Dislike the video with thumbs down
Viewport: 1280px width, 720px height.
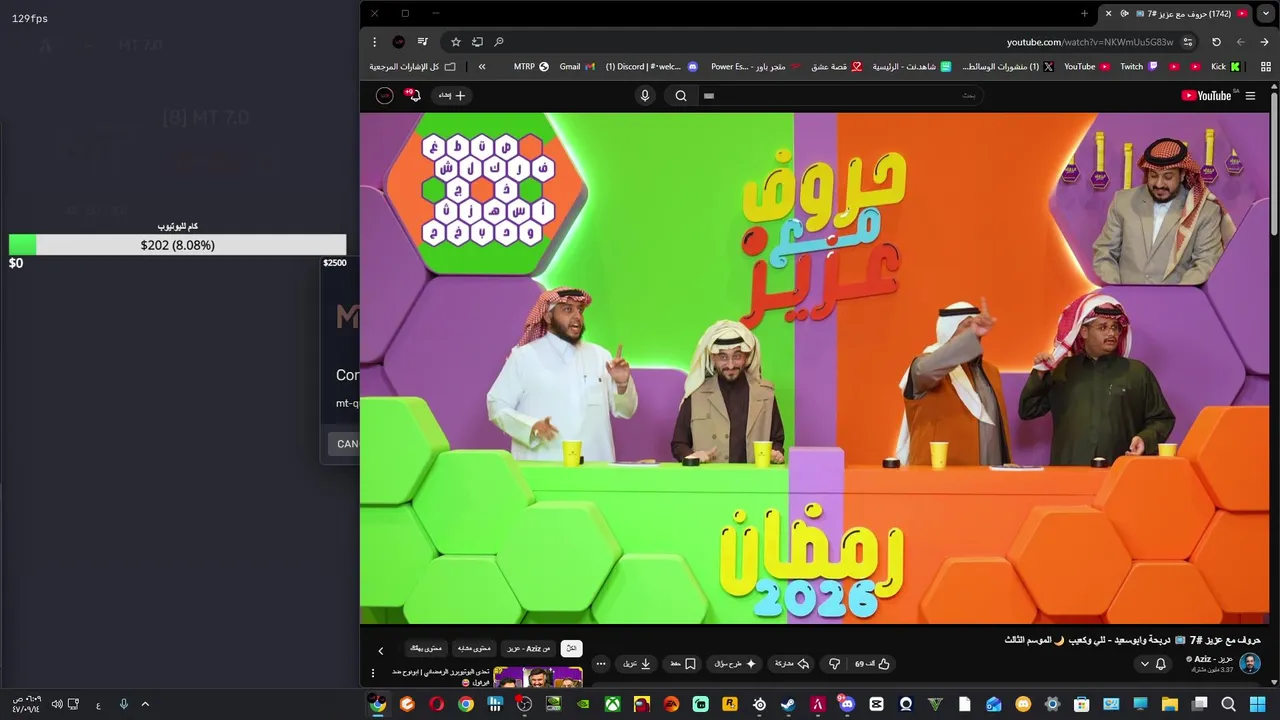pos(834,664)
